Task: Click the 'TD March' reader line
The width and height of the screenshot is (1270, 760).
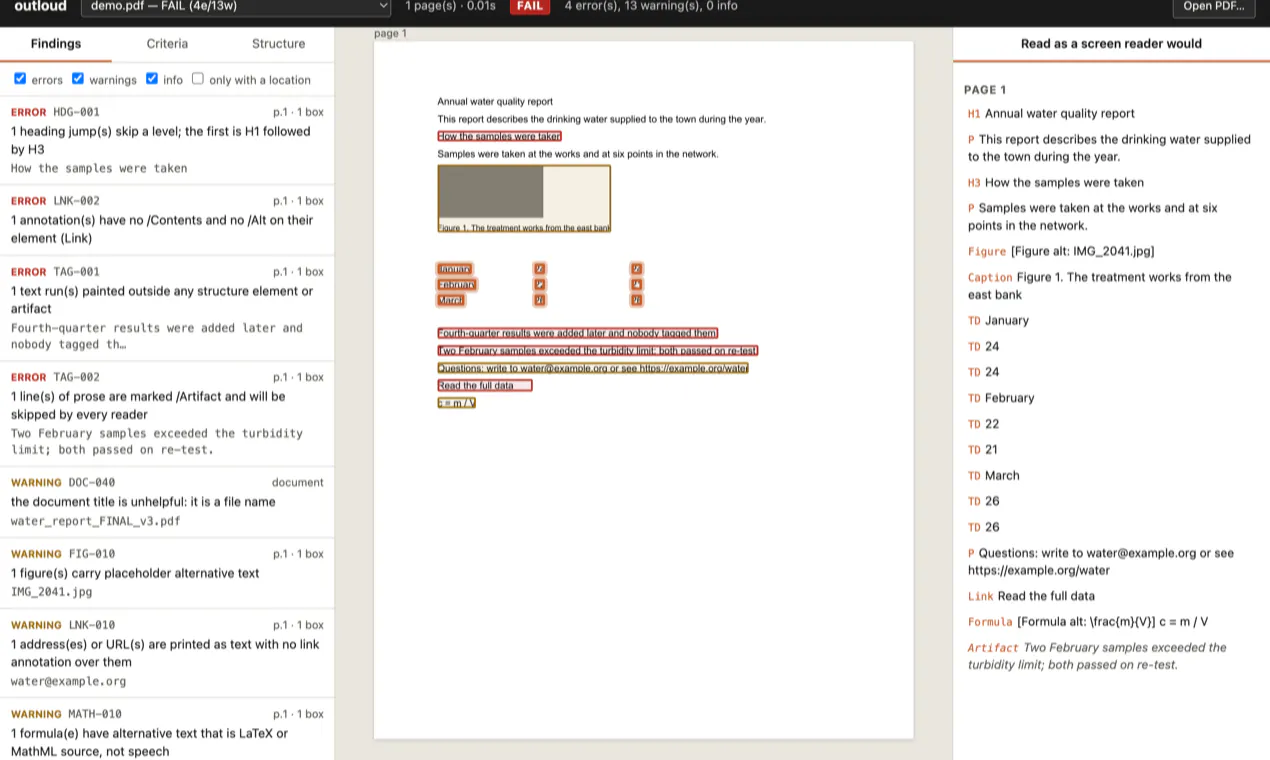Action: click(x=994, y=475)
